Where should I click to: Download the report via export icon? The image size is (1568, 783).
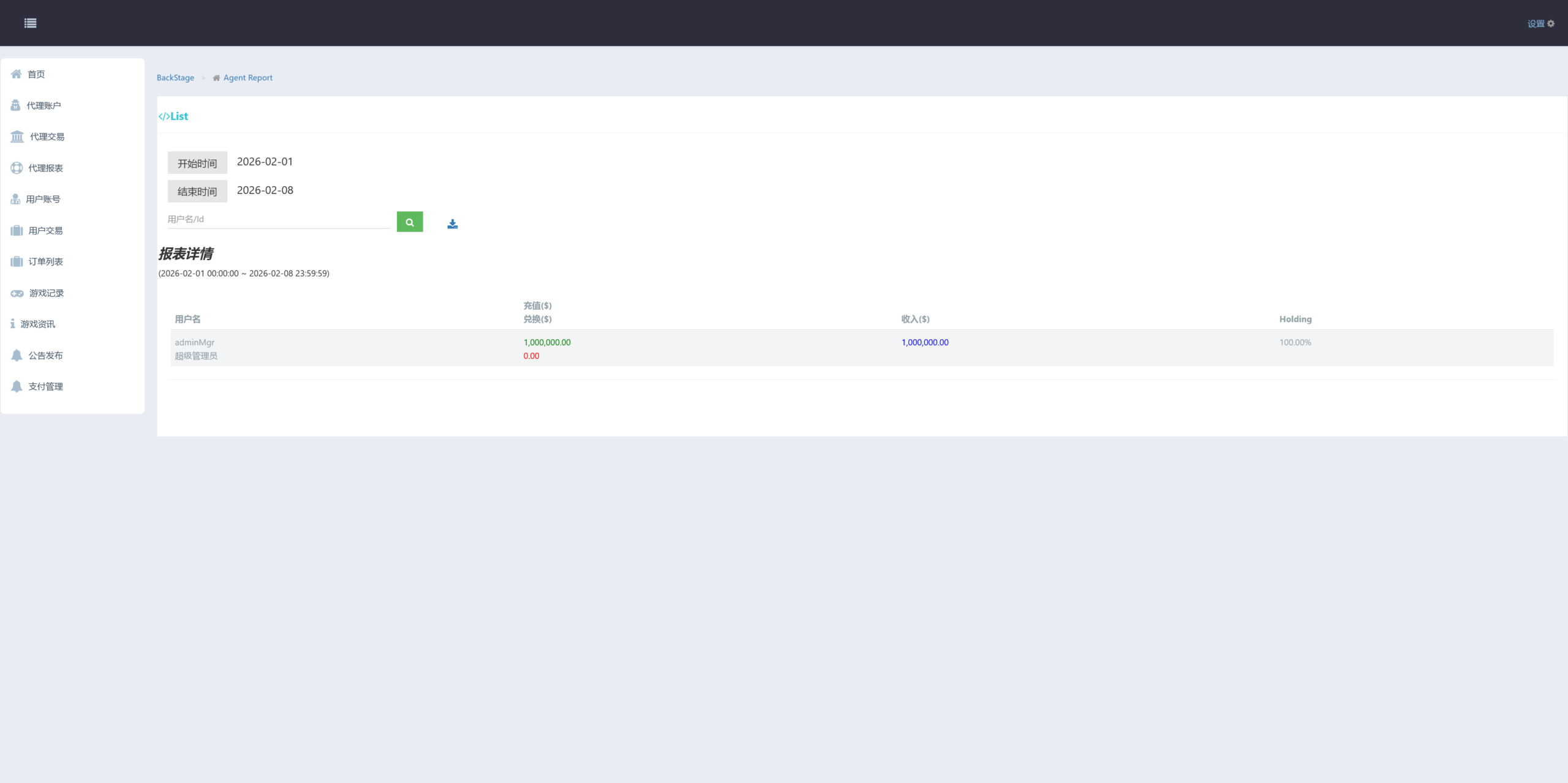point(452,224)
